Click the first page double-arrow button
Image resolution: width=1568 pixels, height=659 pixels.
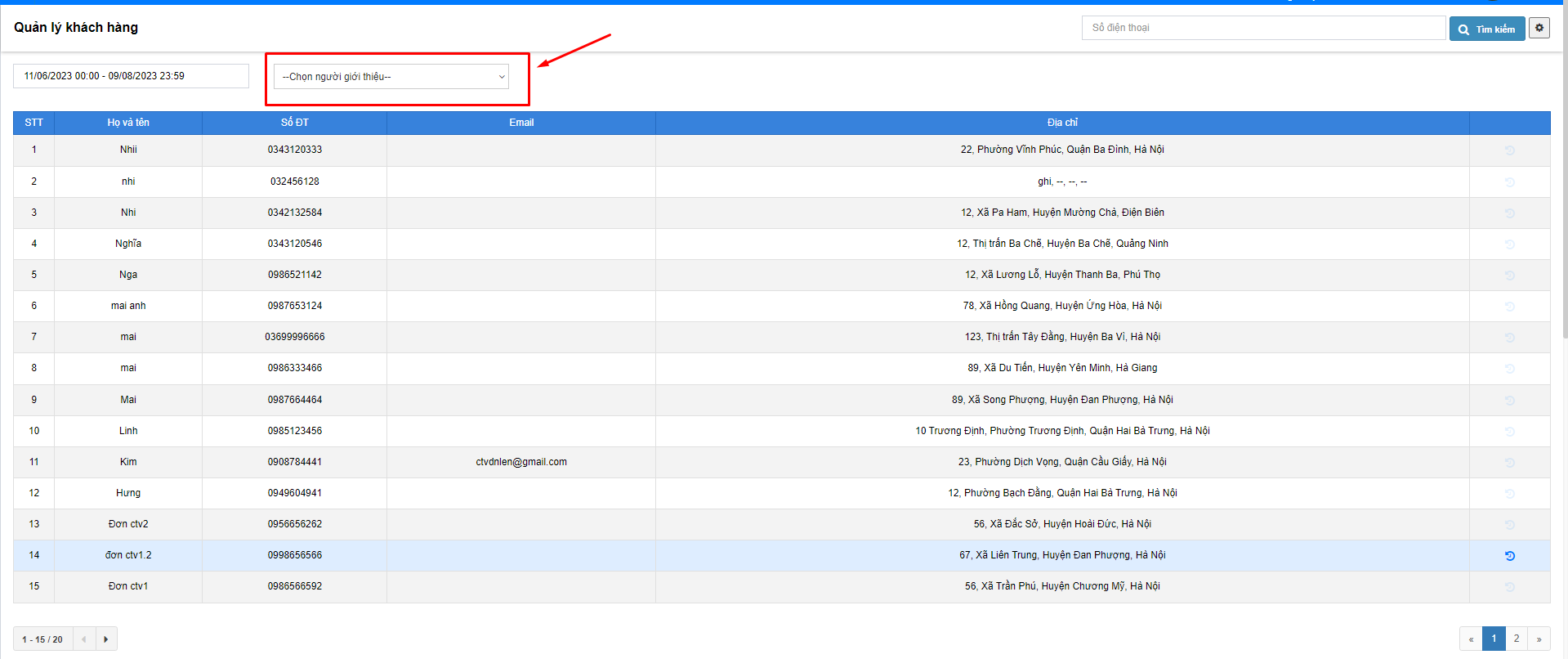point(1471,639)
